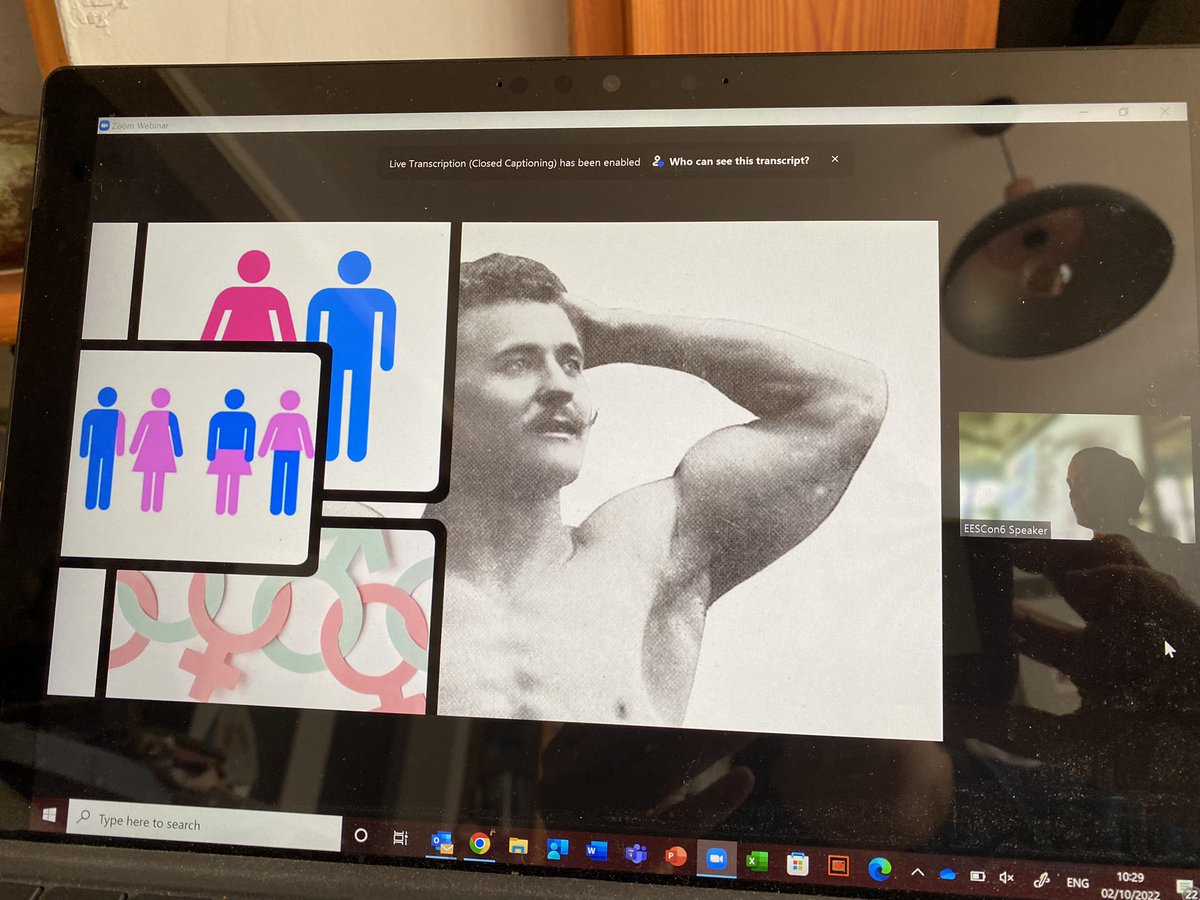
Task: Show hidden system tray icons
Action: coord(918,872)
